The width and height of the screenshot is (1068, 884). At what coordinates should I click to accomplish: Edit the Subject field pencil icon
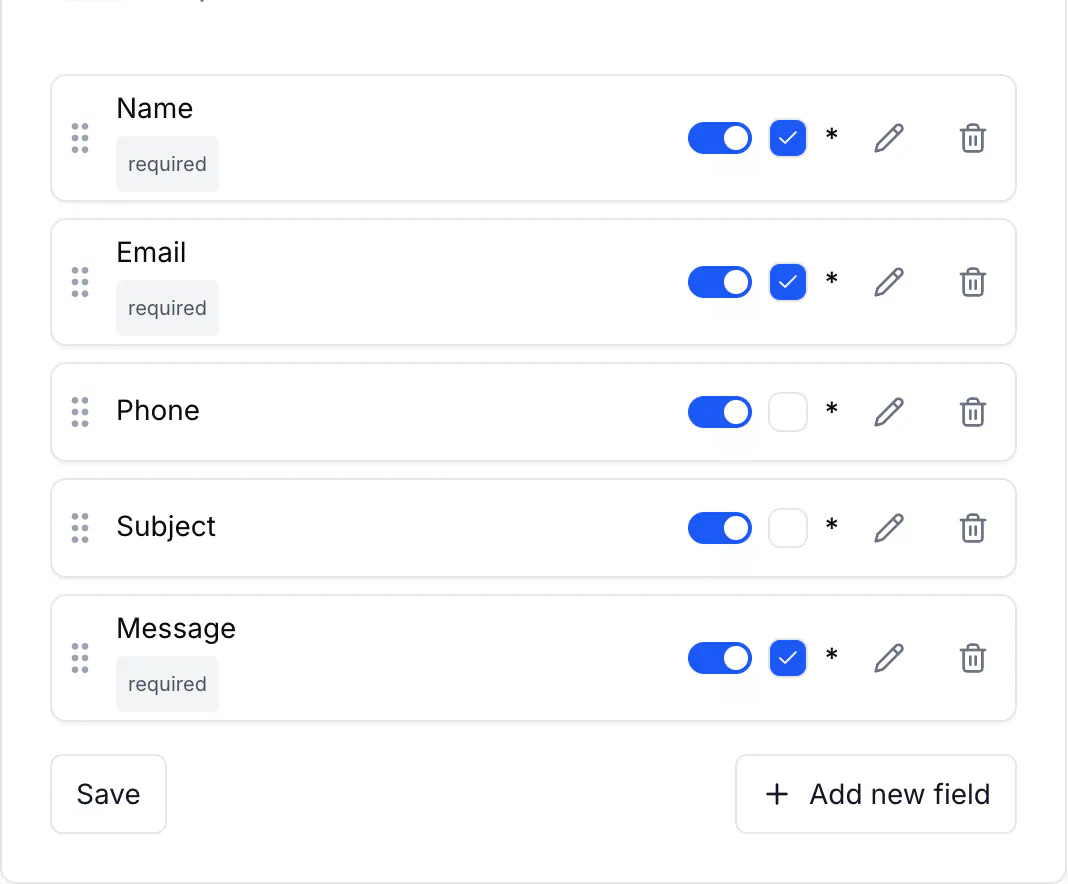[x=889, y=528]
